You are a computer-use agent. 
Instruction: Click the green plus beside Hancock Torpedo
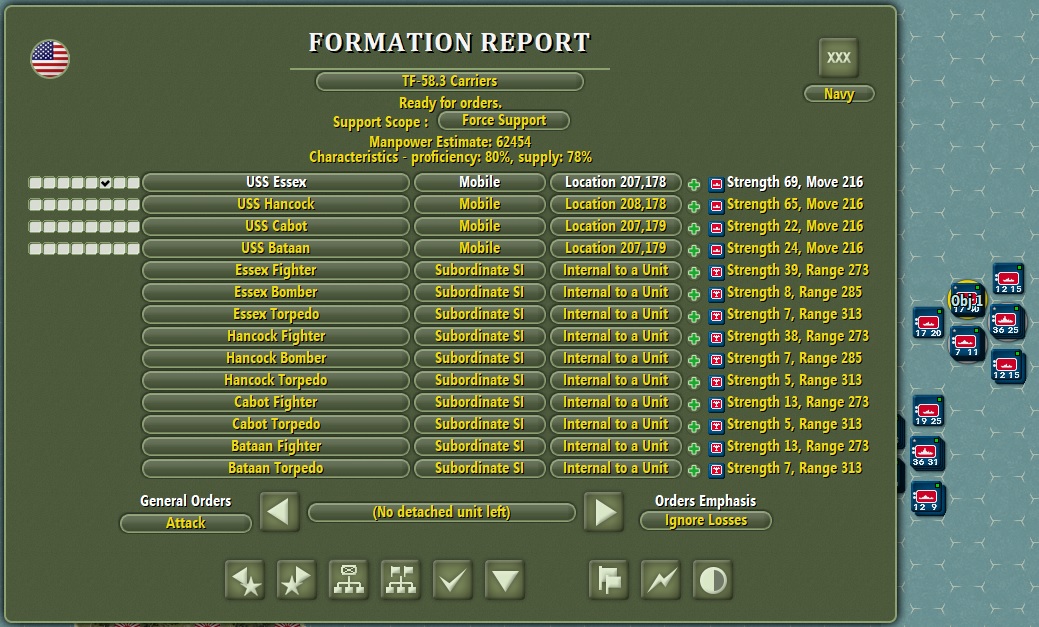coord(694,382)
